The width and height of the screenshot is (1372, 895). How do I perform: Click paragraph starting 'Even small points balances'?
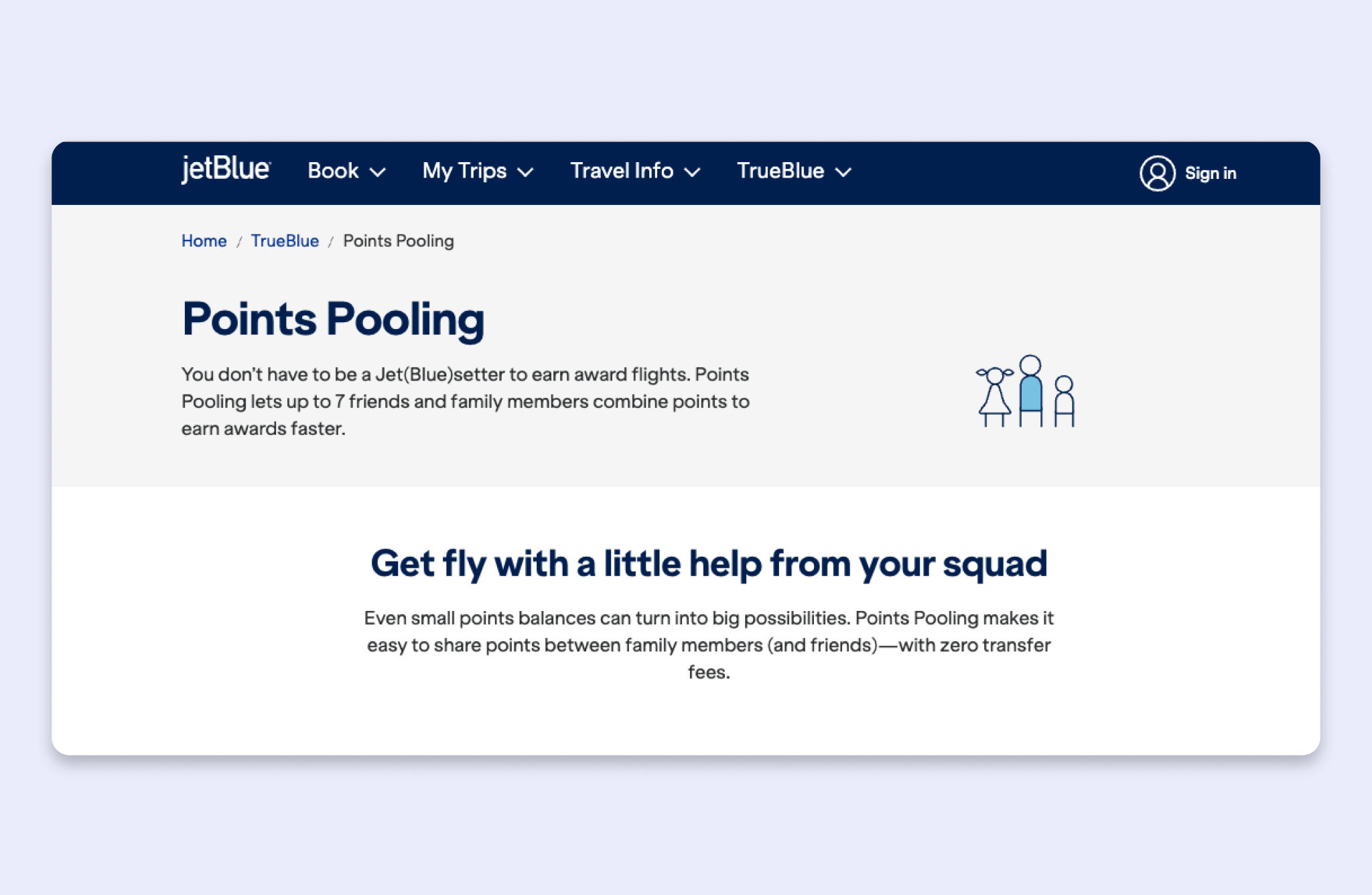click(709, 644)
